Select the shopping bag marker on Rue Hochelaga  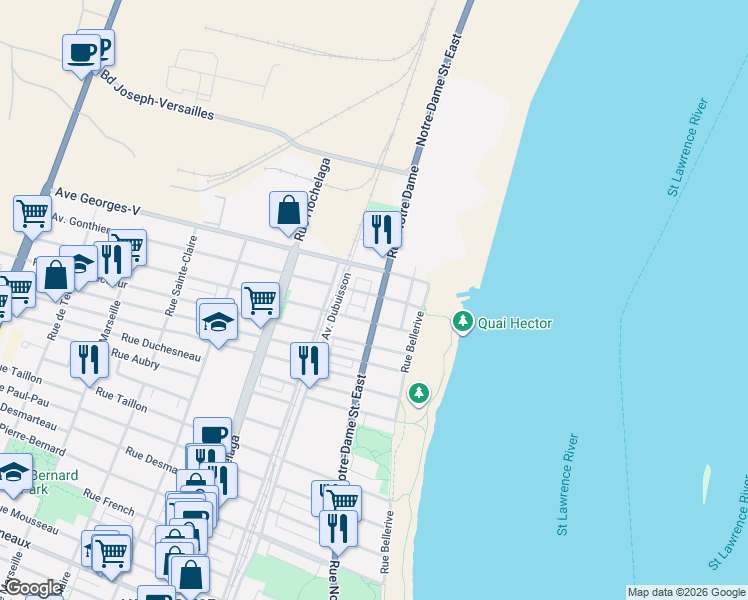(x=288, y=213)
